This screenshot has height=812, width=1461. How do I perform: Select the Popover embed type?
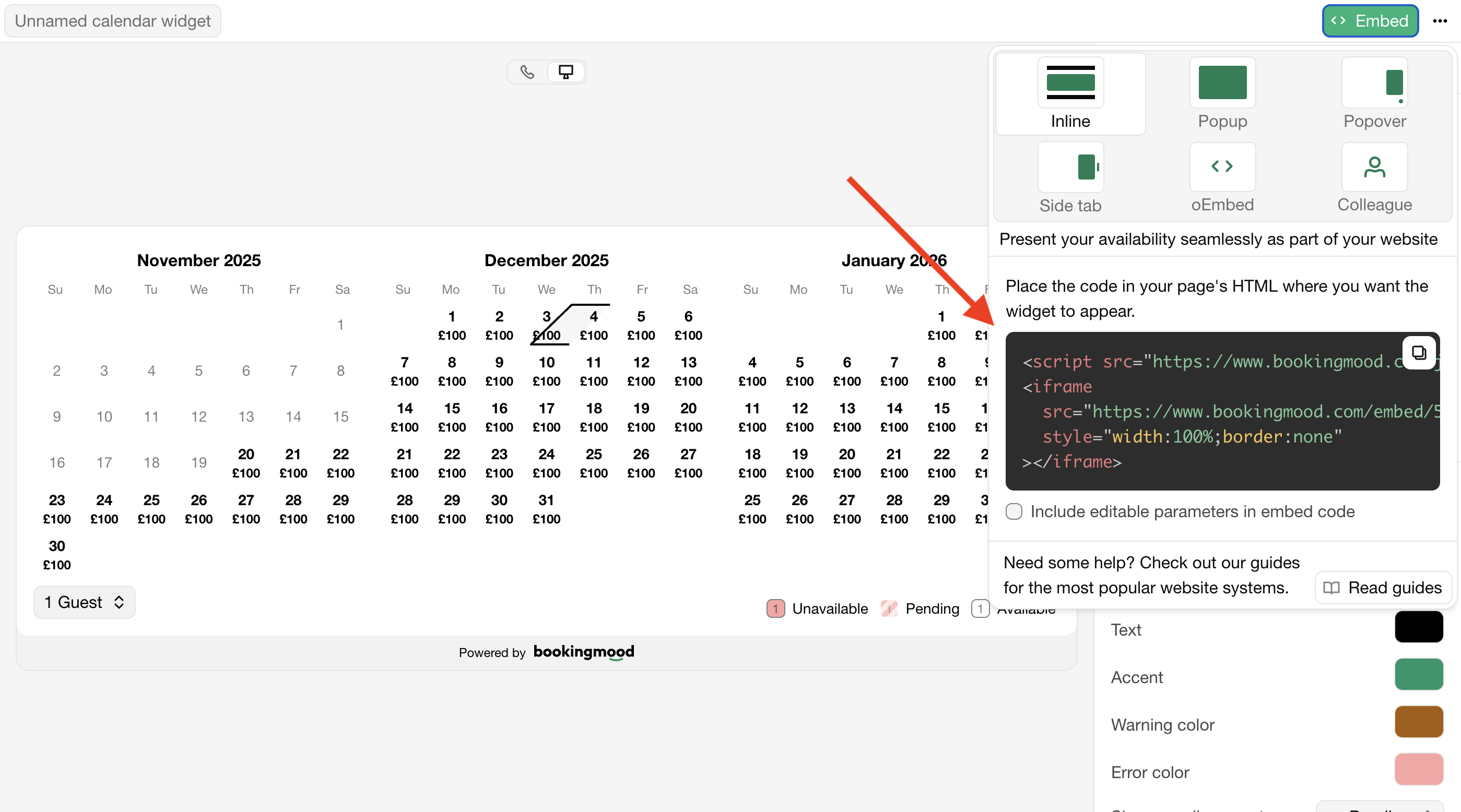1374,83
